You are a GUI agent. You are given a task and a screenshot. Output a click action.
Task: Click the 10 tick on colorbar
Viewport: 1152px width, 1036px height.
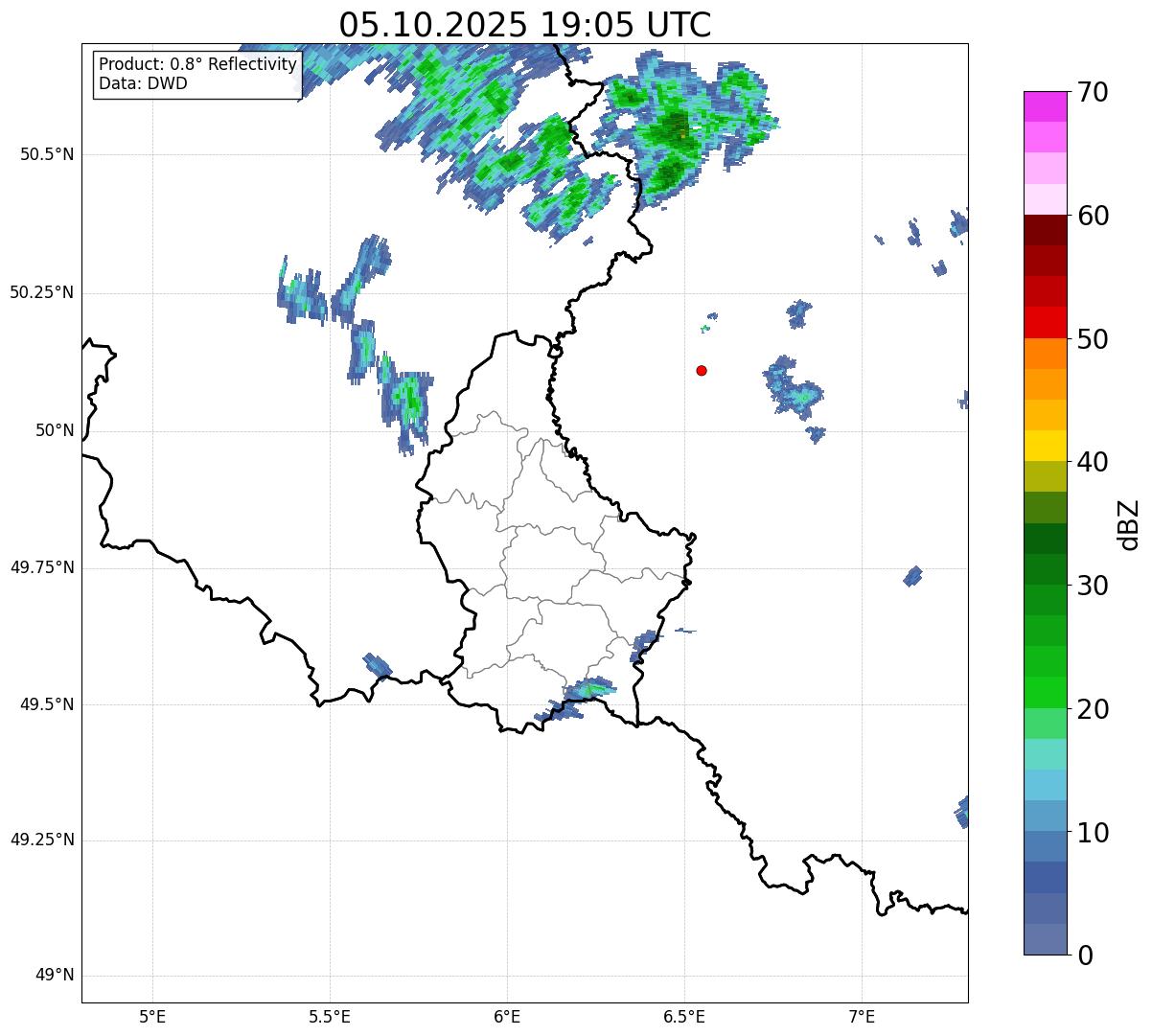click(x=1093, y=833)
